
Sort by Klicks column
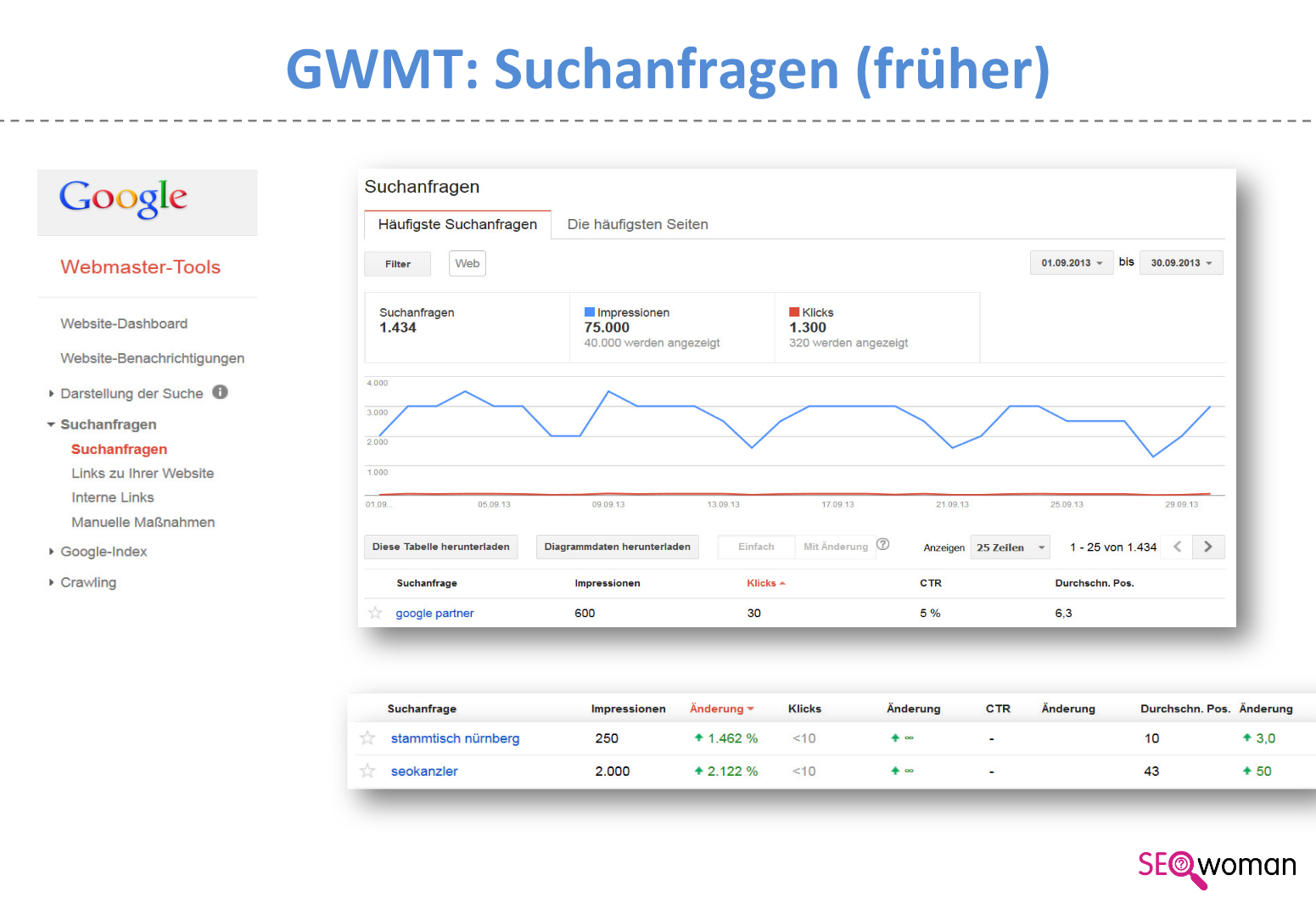[766, 583]
